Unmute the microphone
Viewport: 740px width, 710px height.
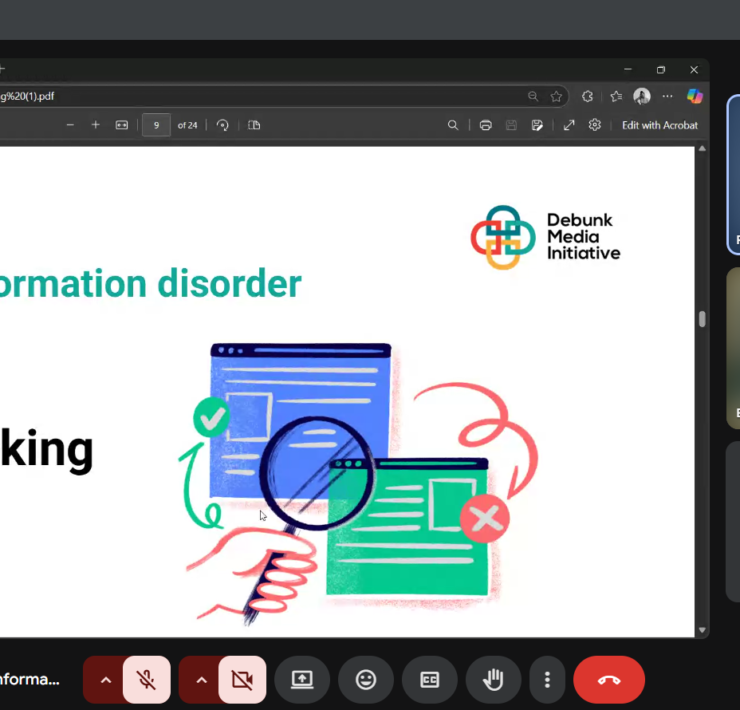[146, 680]
